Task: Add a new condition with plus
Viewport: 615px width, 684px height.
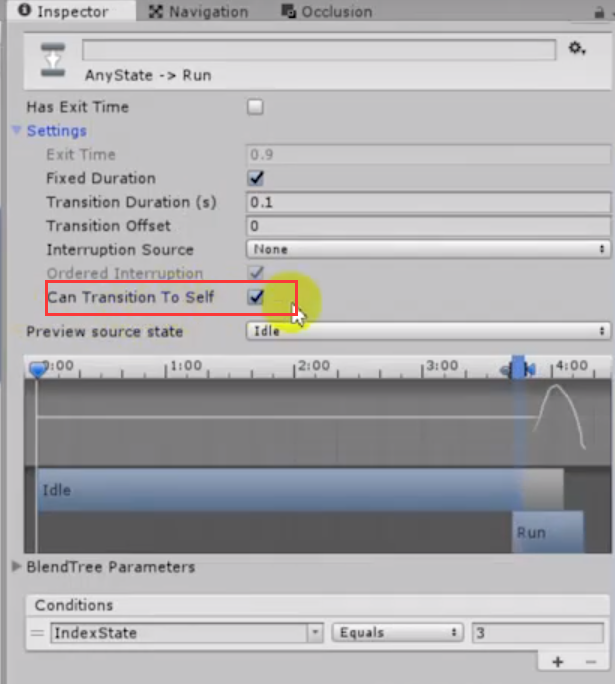Action: (557, 662)
